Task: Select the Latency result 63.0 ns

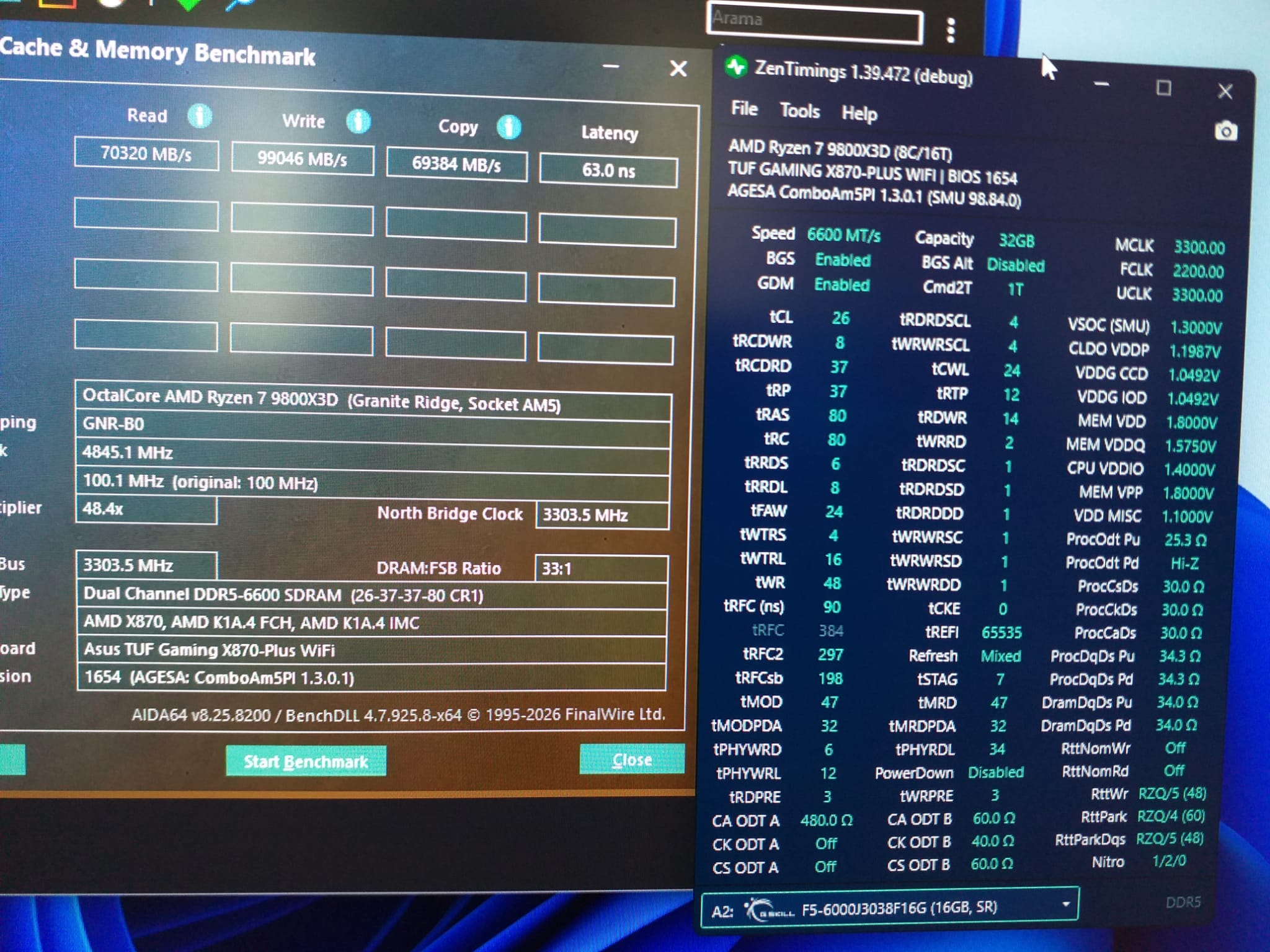Action: [x=608, y=170]
